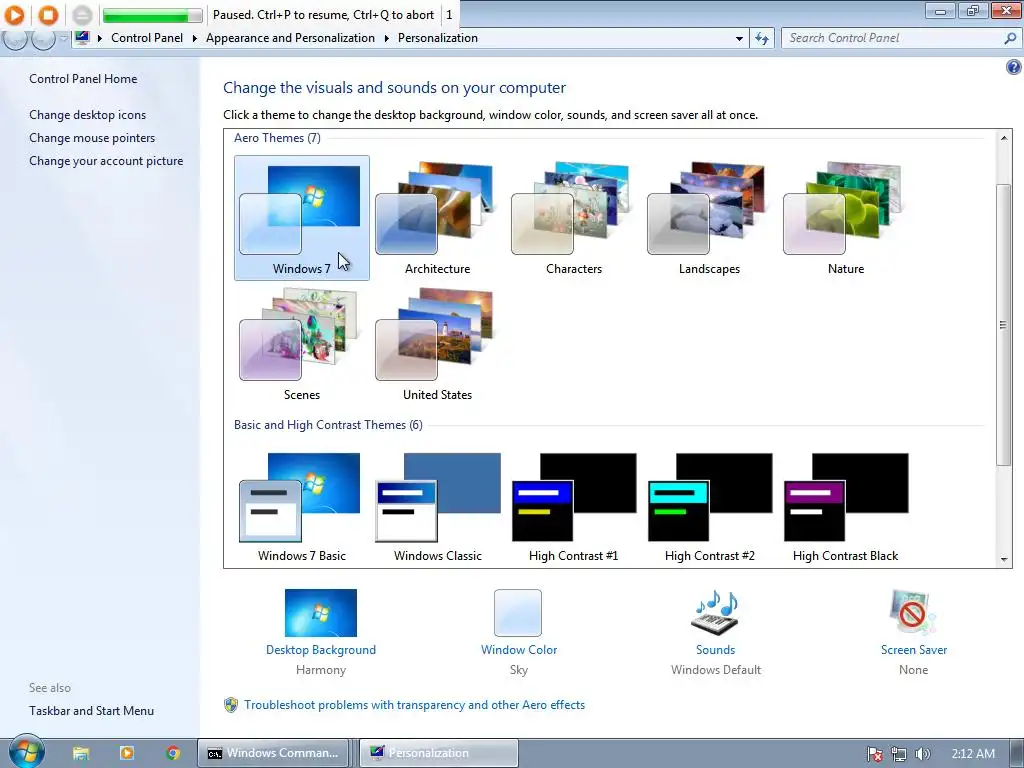Viewport: 1024px width, 768px height.
Task: Click the volume speaker tray icon
Action: coord(922,754)
